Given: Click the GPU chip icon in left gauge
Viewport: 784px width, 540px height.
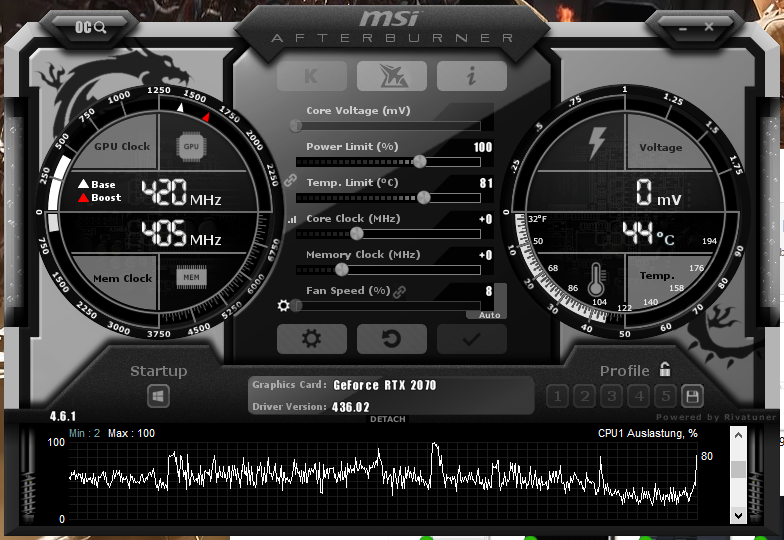Looking at the screenshot, I should [x=191, y=146].
